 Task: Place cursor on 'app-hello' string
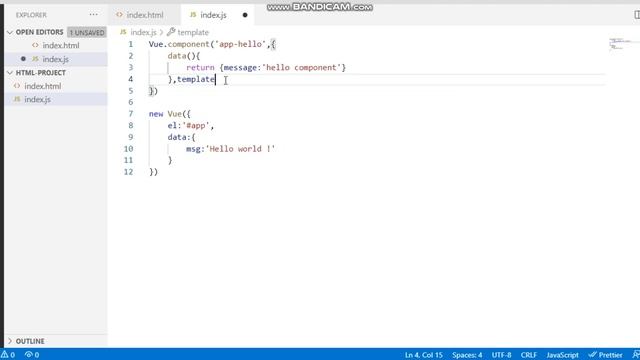240,44
